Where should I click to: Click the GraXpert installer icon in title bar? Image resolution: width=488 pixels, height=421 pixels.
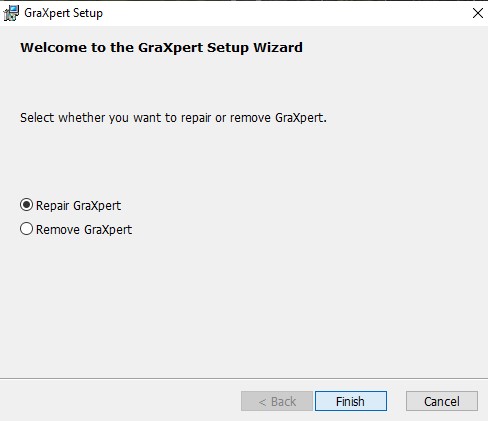click(11, 13)
